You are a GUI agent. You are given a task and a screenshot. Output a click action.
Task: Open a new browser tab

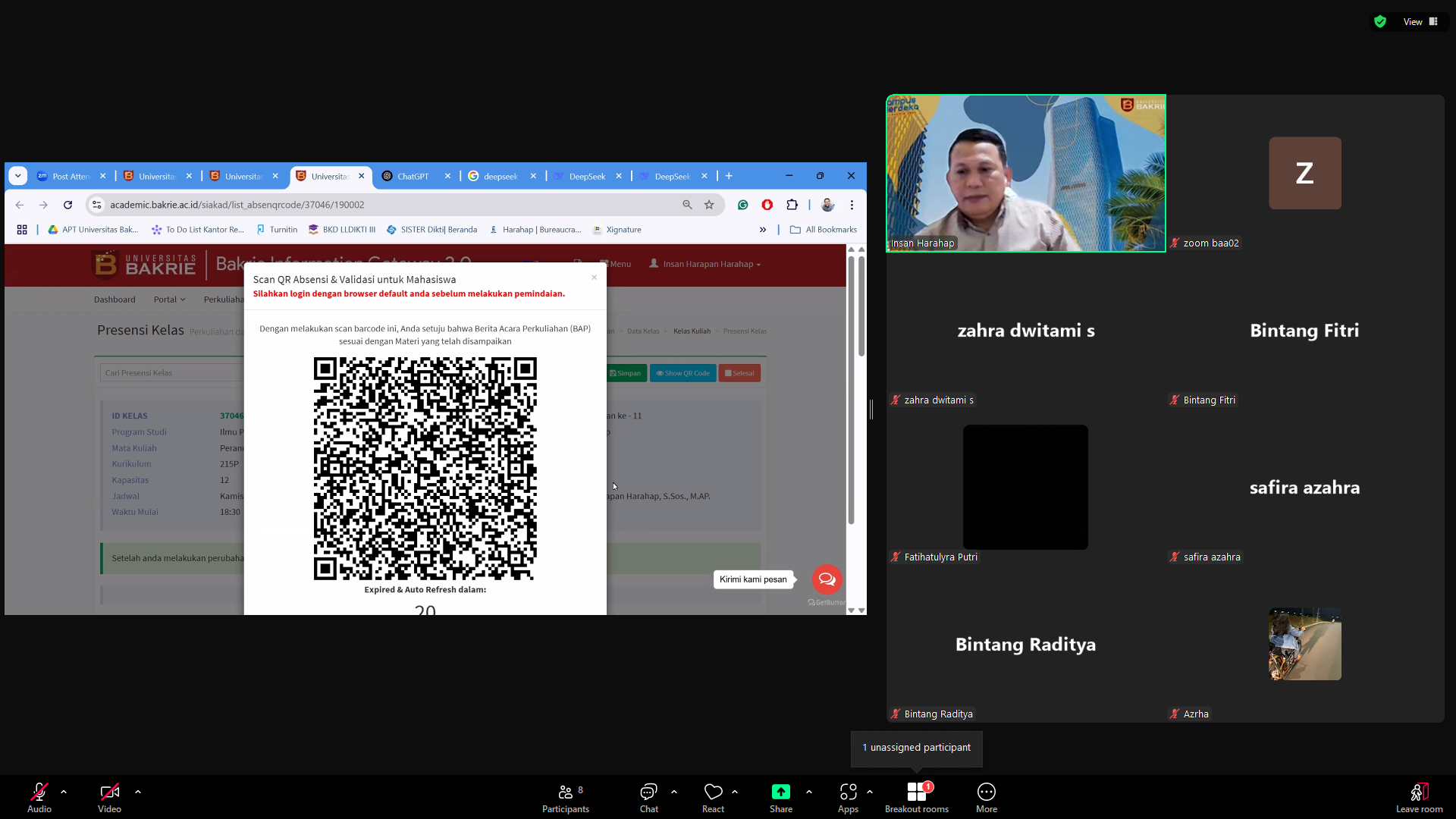[x=729, y=176]
